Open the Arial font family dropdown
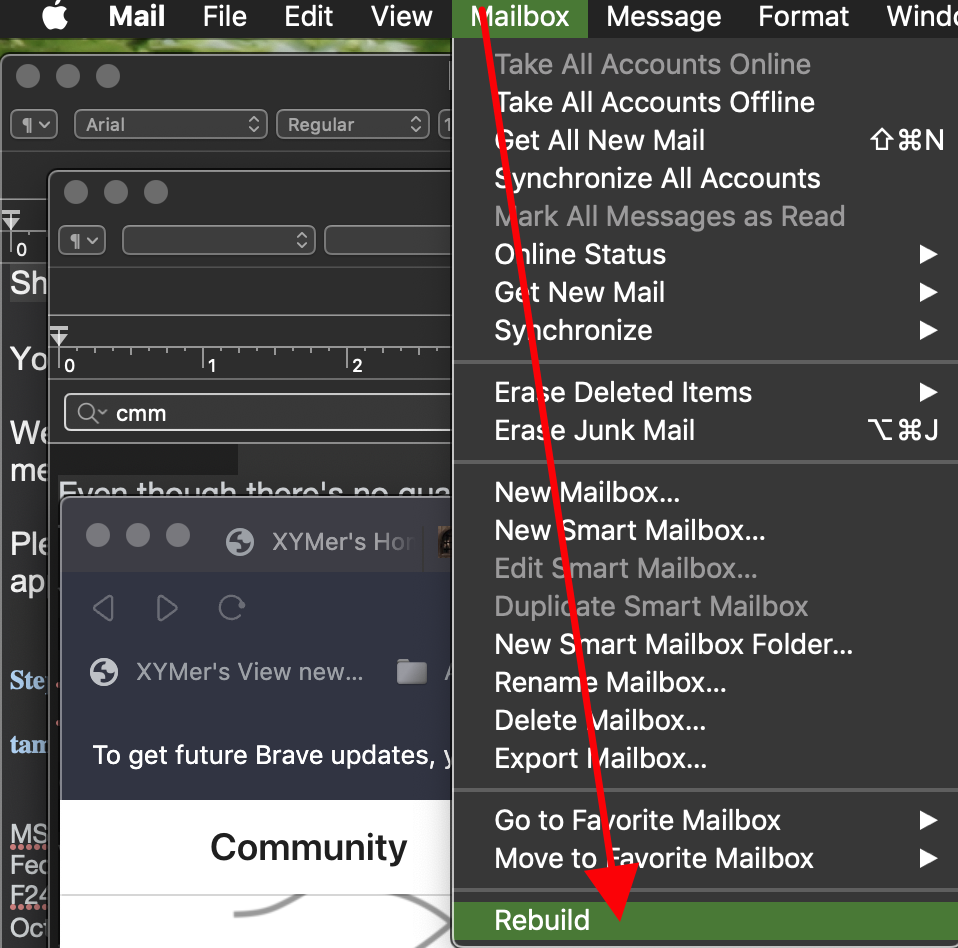The width and height of the screenshot is (958, 948). (170, 124)
